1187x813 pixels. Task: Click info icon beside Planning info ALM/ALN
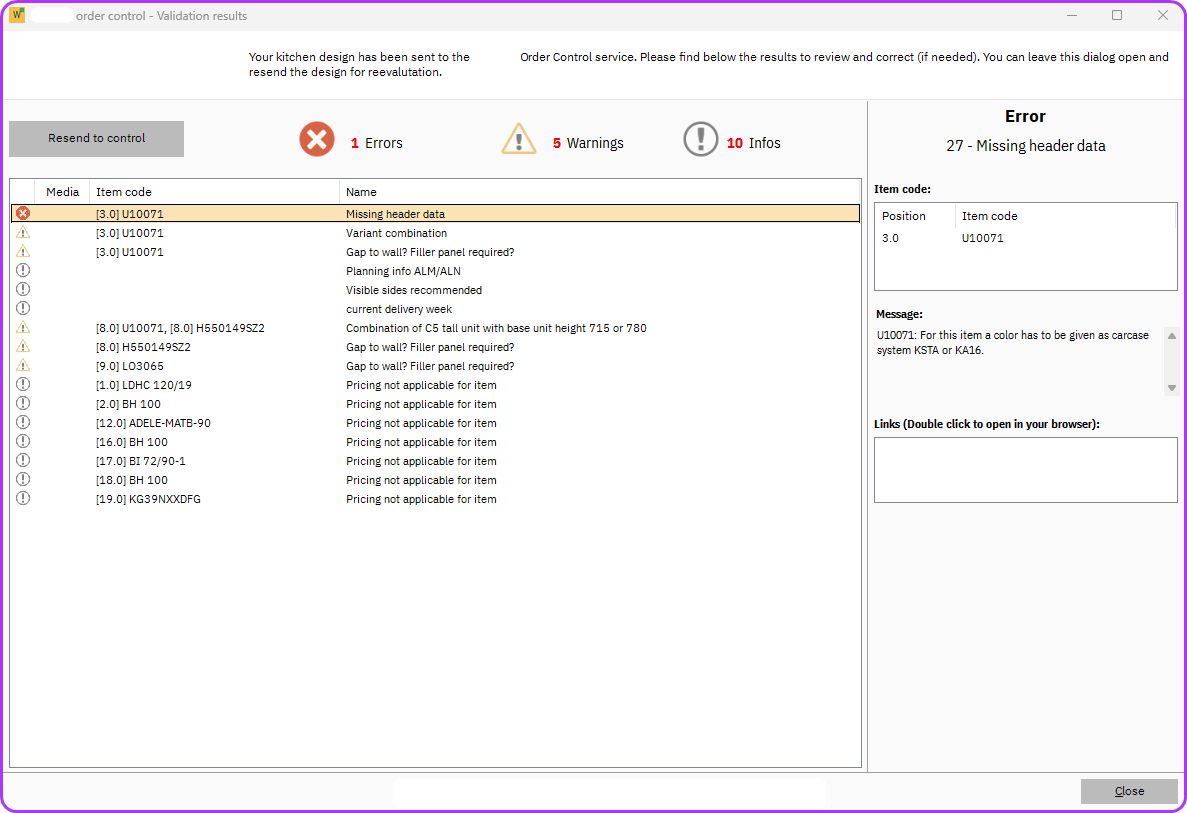click(23, 270)
